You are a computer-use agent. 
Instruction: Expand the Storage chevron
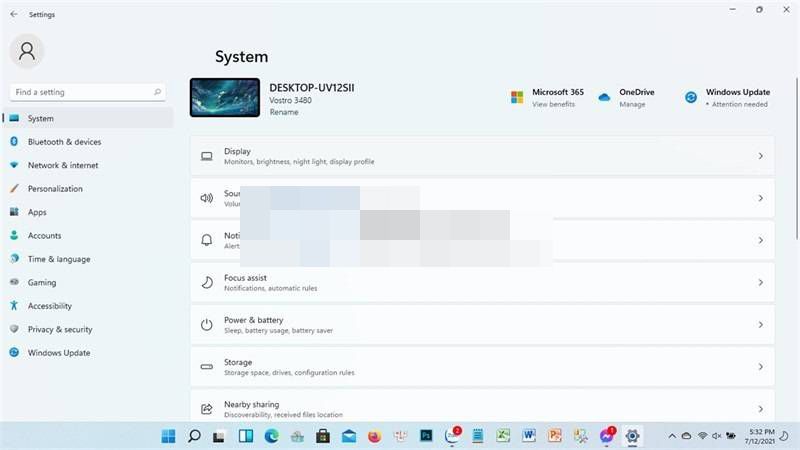pos(760,367)
